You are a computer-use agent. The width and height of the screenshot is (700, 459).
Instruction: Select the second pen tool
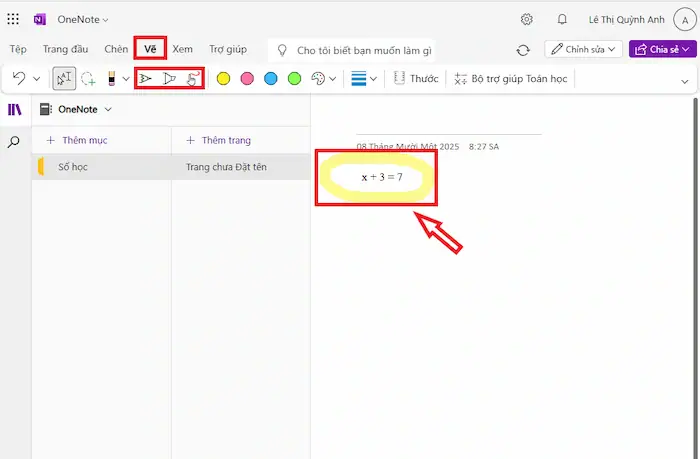[x=169, y=78]
